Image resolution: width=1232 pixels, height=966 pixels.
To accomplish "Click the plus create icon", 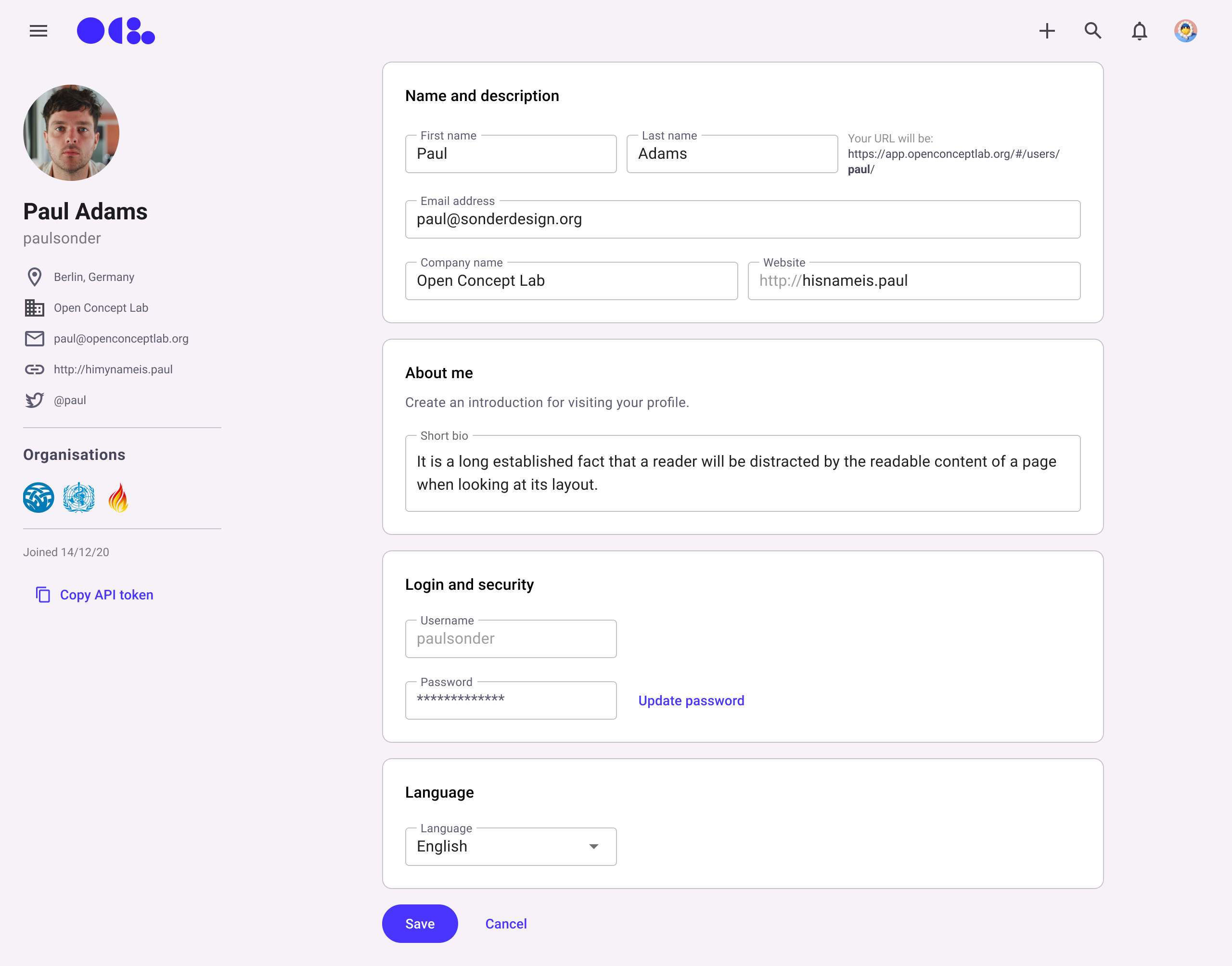I will [1047, 30].
